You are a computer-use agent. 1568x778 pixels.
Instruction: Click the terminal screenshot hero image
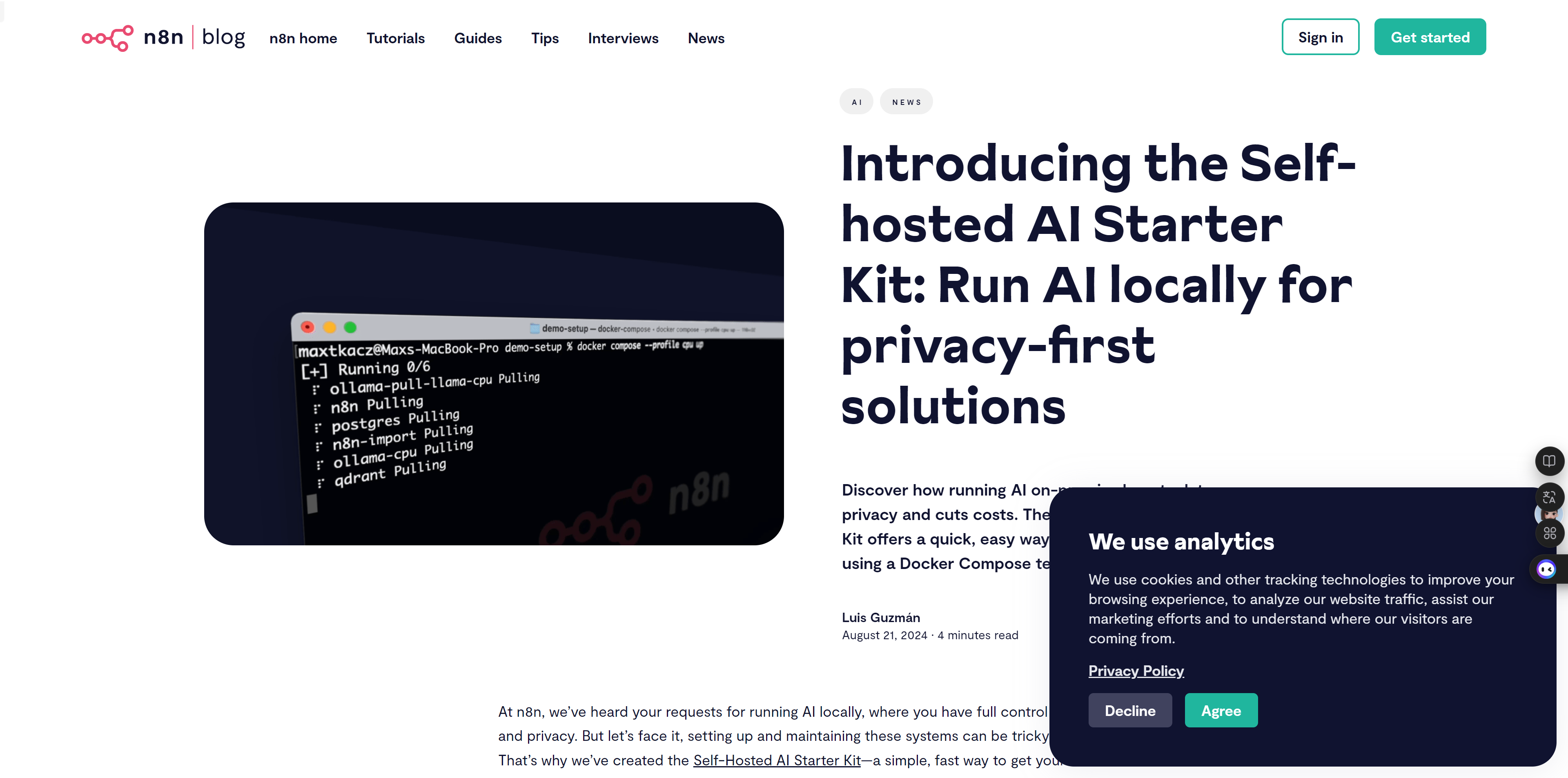(494, 373)
